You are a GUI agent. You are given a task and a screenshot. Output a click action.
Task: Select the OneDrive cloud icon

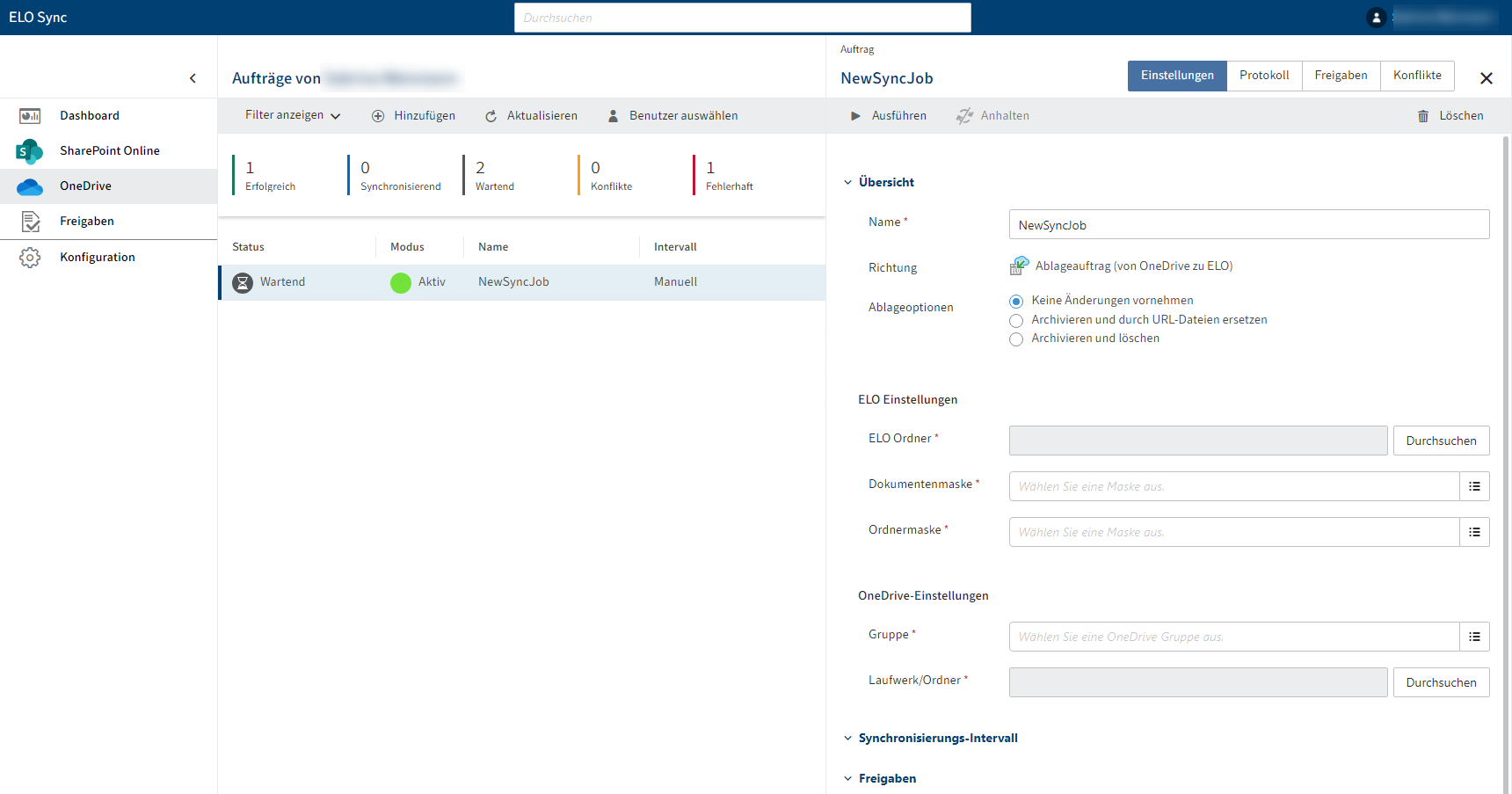(30, 186)
